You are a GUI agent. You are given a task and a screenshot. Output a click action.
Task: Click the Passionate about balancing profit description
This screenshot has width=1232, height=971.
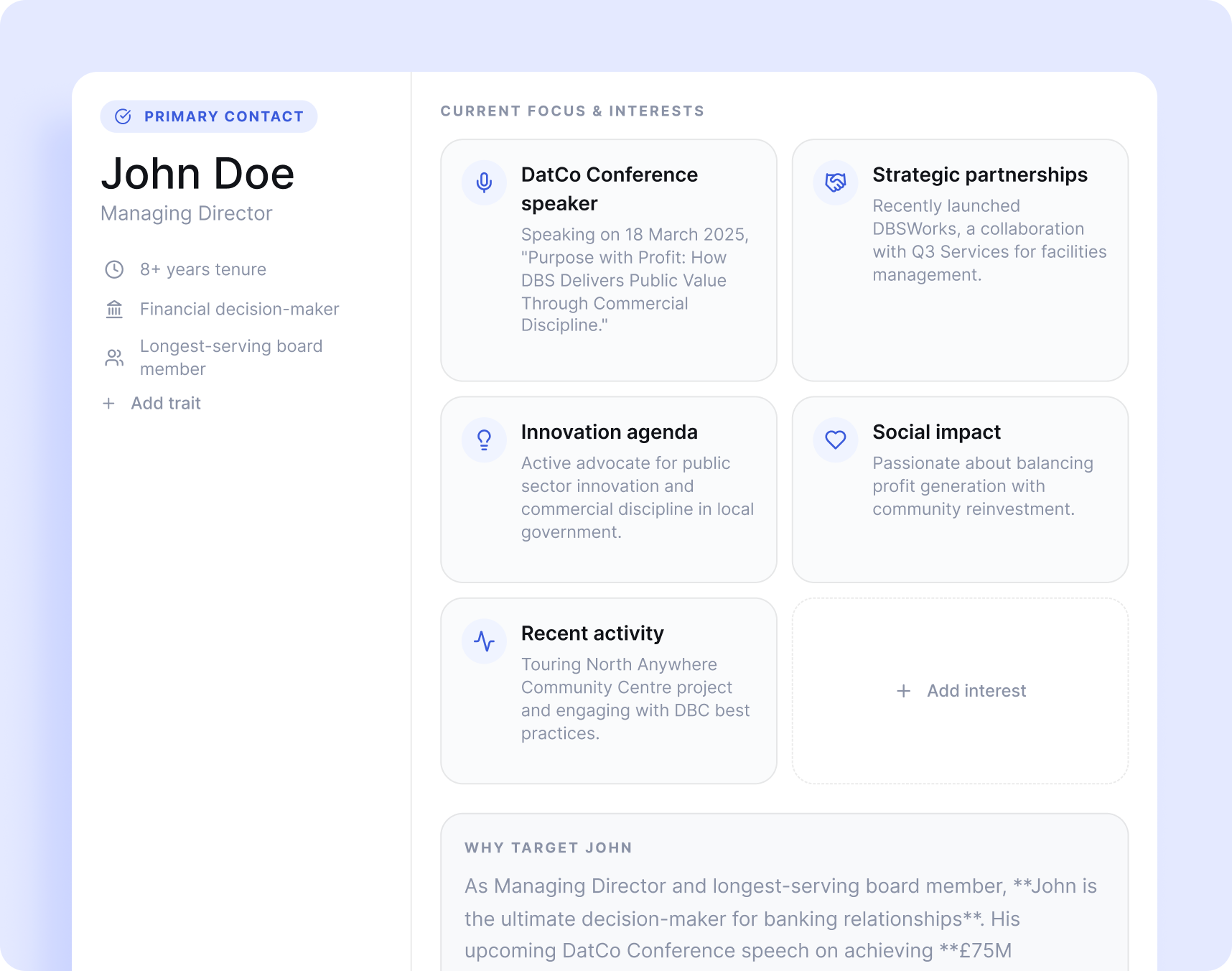click(x=983, y=486)
